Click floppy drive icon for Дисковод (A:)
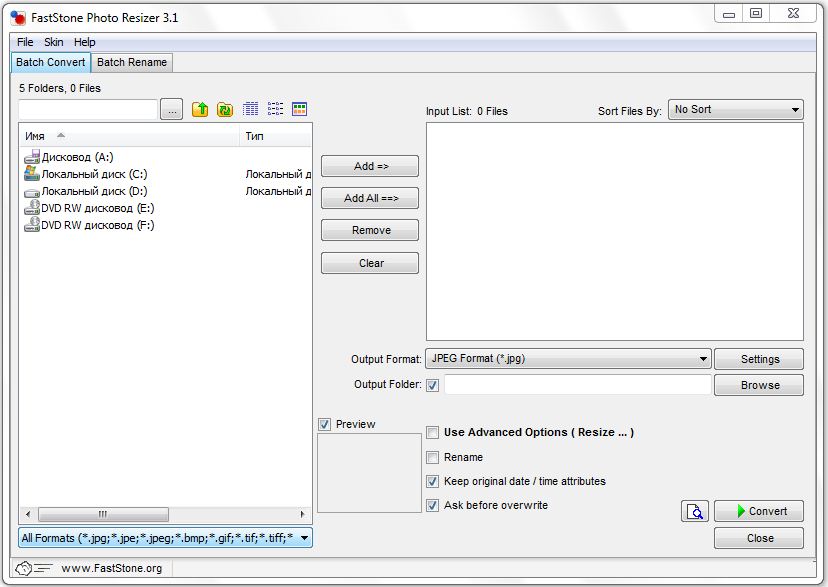Viewport: 828px width, 587px height. [x=32, y=157]
